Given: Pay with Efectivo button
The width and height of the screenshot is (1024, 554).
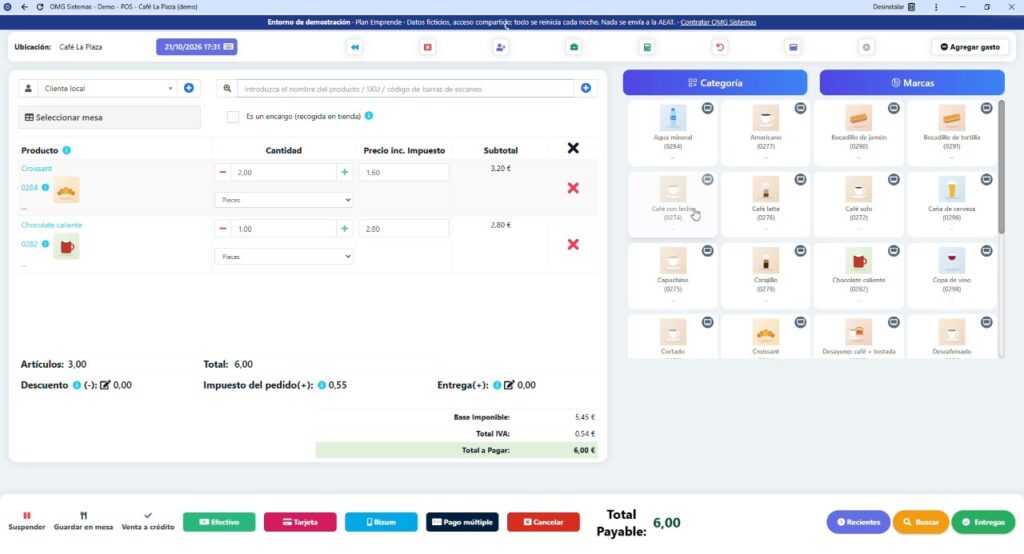Looking at the screenshot, I should (219, 522).
